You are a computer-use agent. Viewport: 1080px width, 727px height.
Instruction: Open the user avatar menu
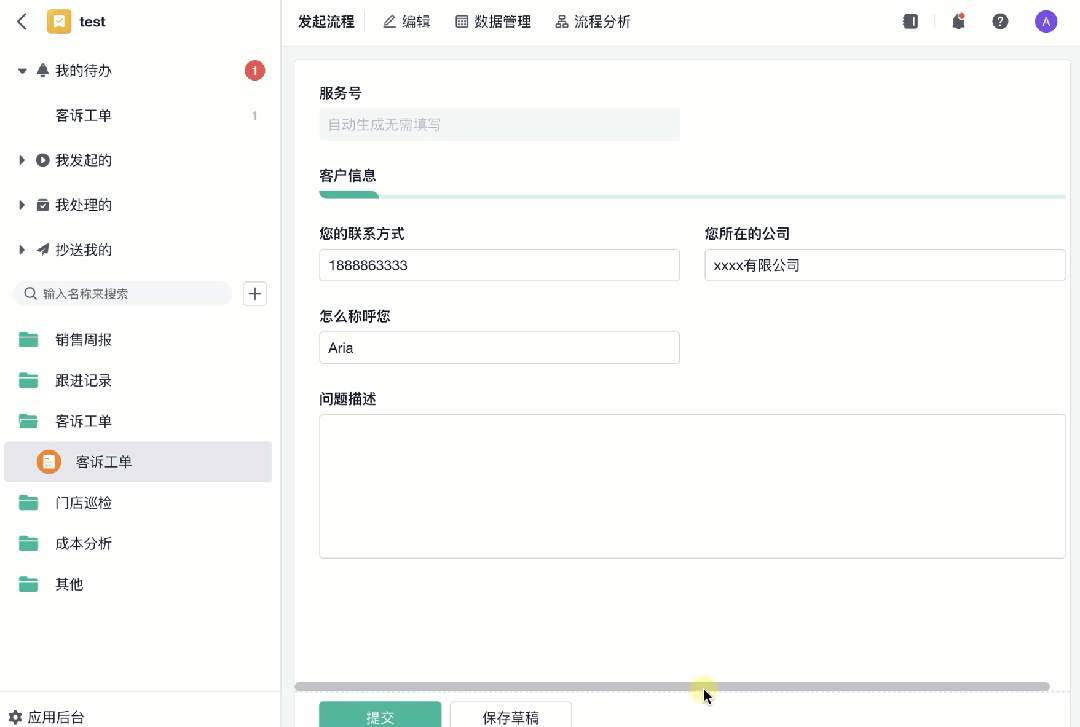point(1046,21)
